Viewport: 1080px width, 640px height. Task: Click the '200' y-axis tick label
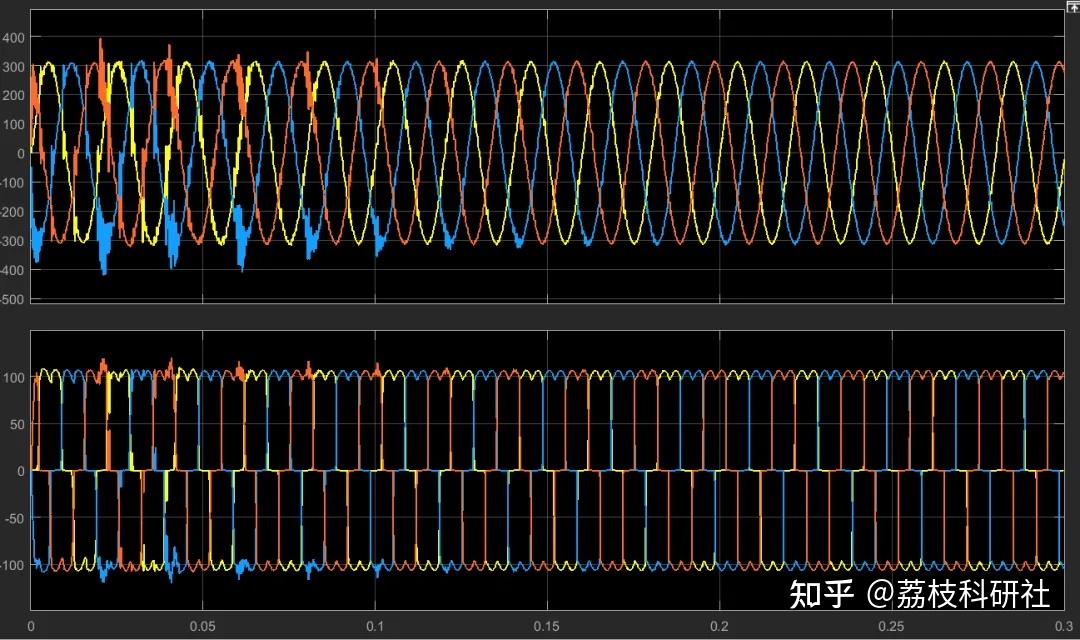point(13,96)
